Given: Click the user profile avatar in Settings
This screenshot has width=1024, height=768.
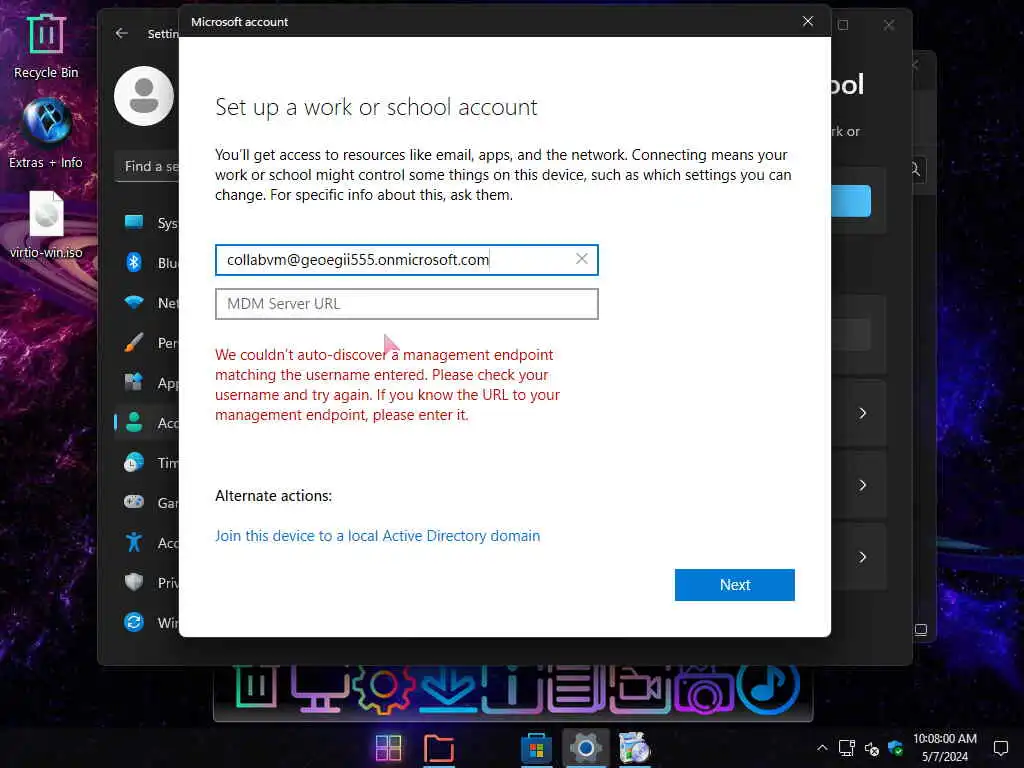Looking at the screenshot, I should (144, 96).
